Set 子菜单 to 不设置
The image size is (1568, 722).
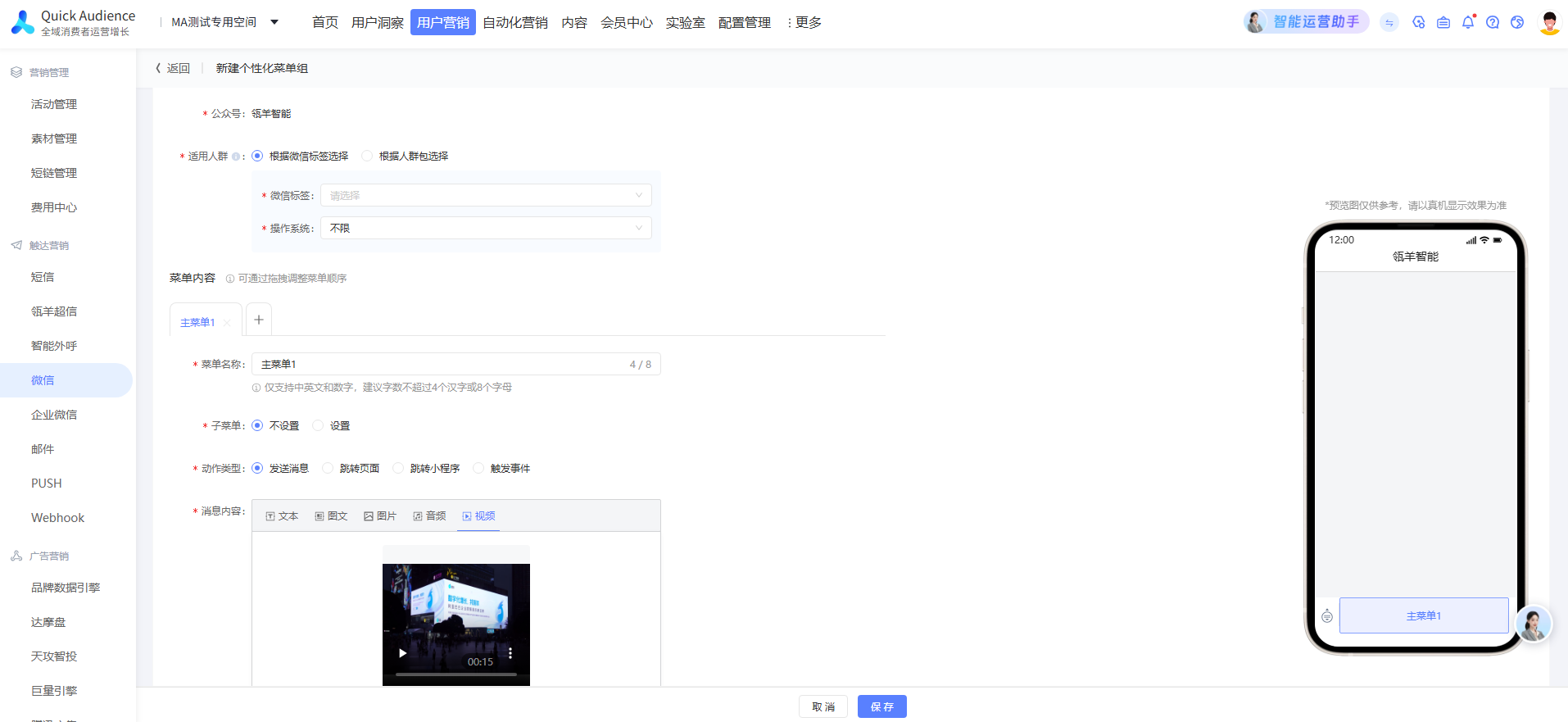point(257,425)
